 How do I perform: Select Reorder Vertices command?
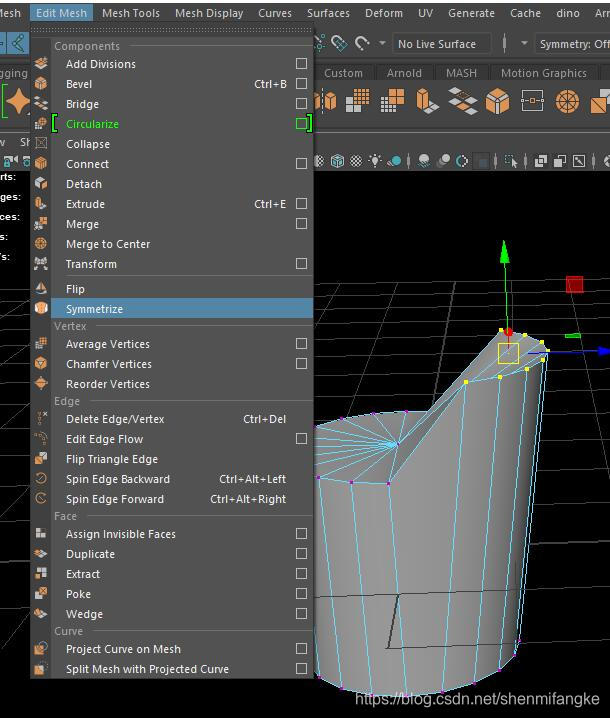coord(182,384)
